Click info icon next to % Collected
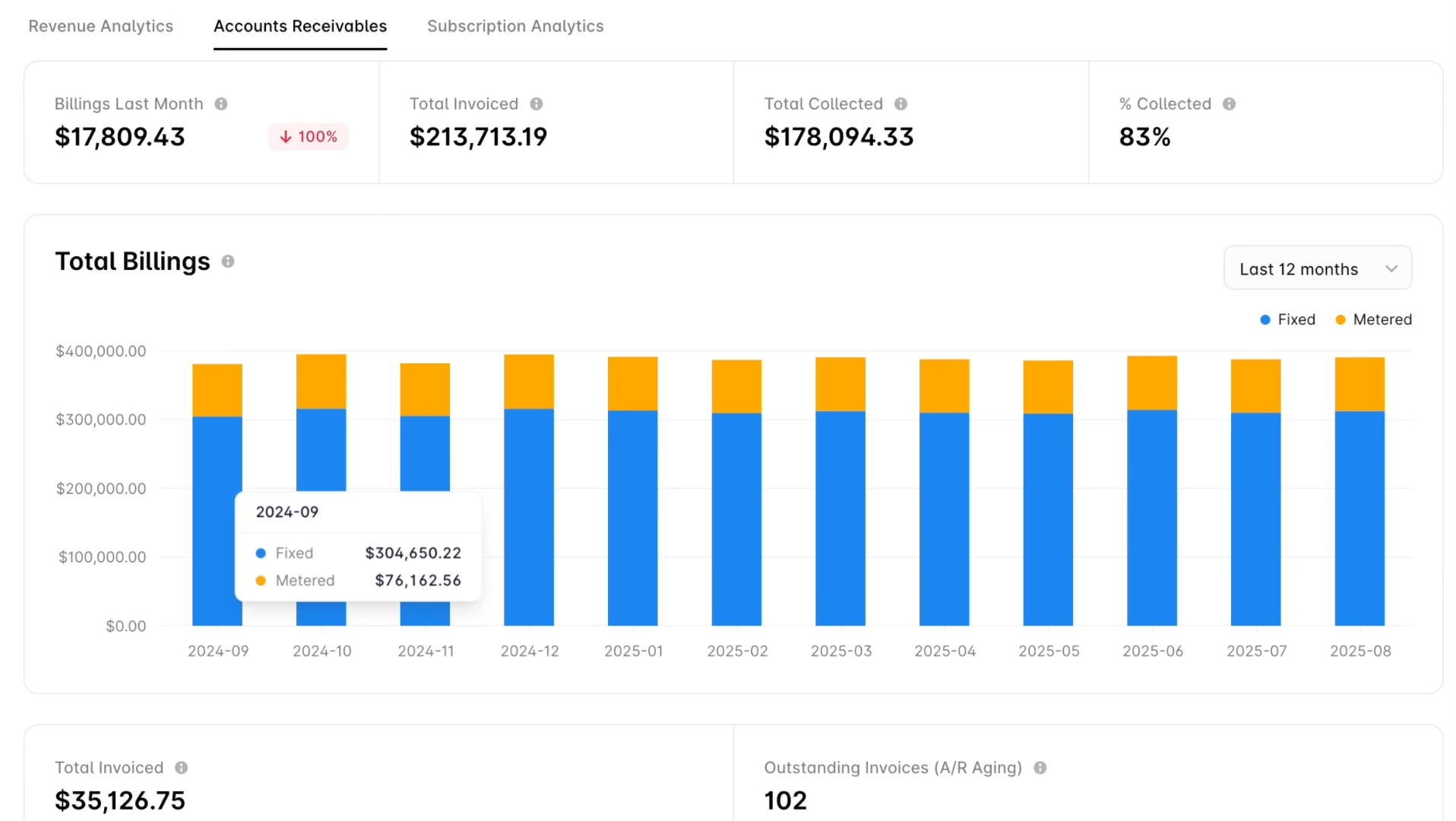 point(1229,104)
